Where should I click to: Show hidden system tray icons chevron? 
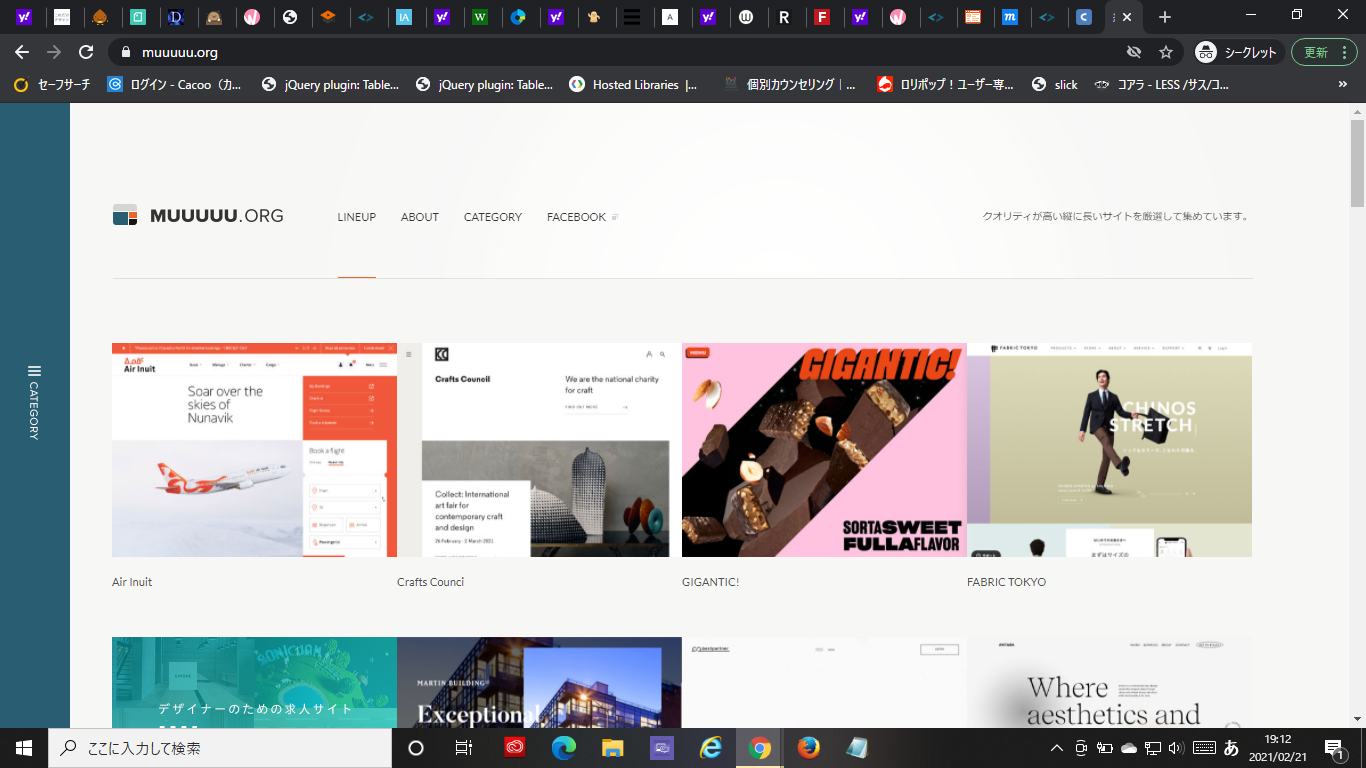[1056, 748]
